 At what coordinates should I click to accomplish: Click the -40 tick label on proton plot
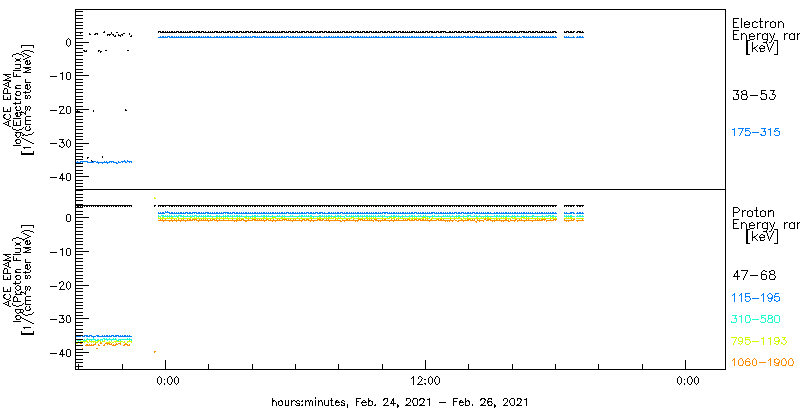coord(63,353)
